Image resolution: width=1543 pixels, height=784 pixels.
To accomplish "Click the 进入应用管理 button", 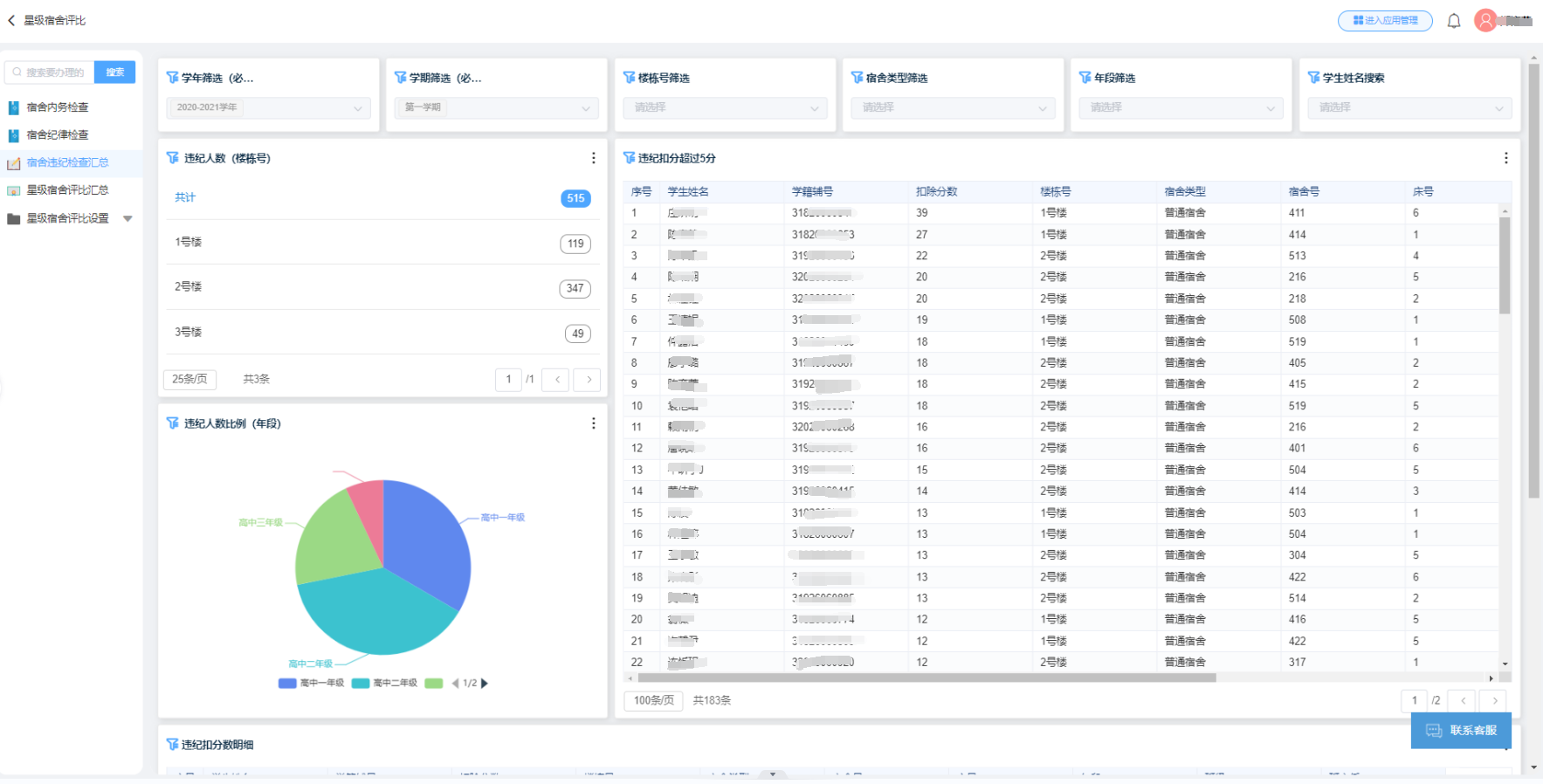I will pos(1385,21).
